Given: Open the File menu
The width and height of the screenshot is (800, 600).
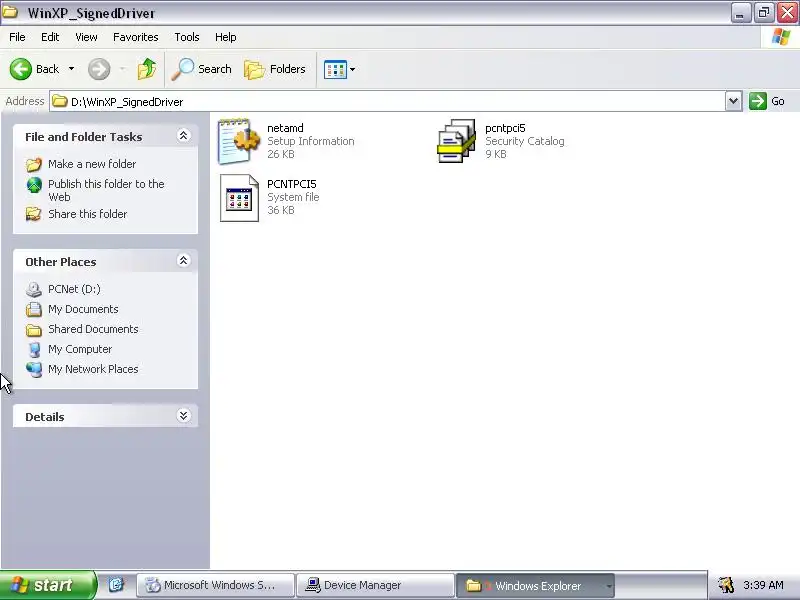Looking at the screenshot, I should click(x=17, y=37).
